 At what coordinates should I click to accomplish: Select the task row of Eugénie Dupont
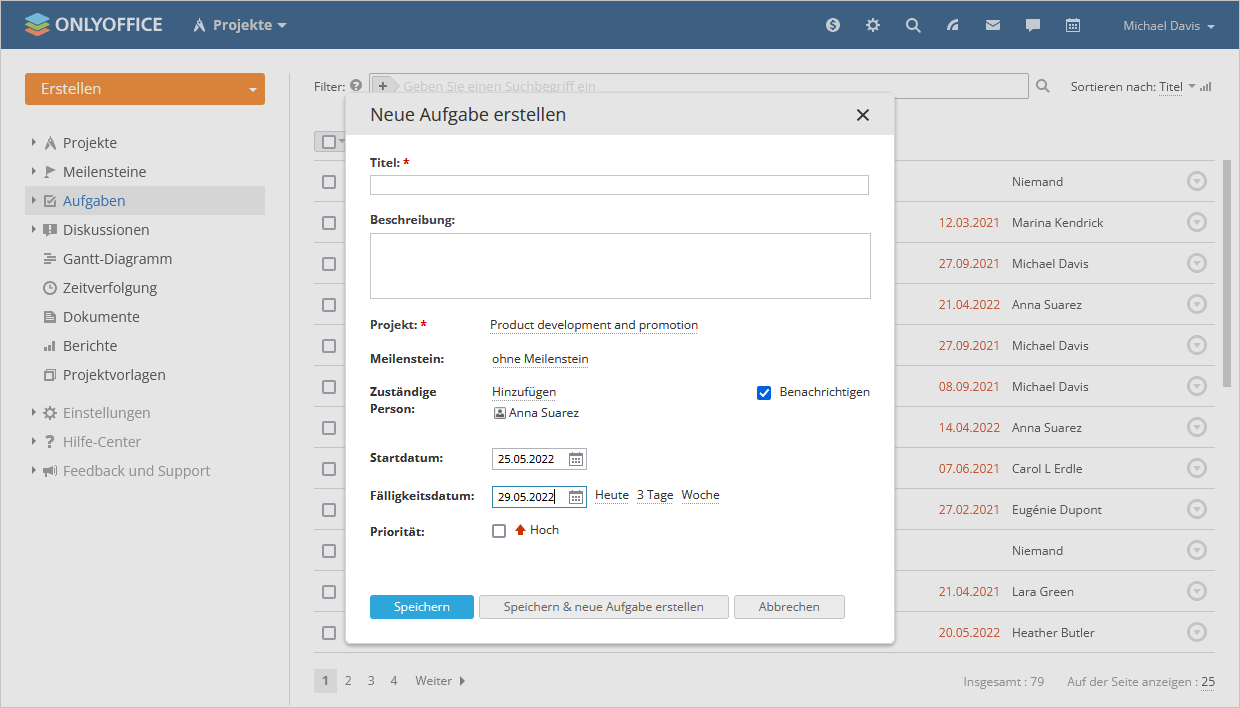(x=329, y=510)
